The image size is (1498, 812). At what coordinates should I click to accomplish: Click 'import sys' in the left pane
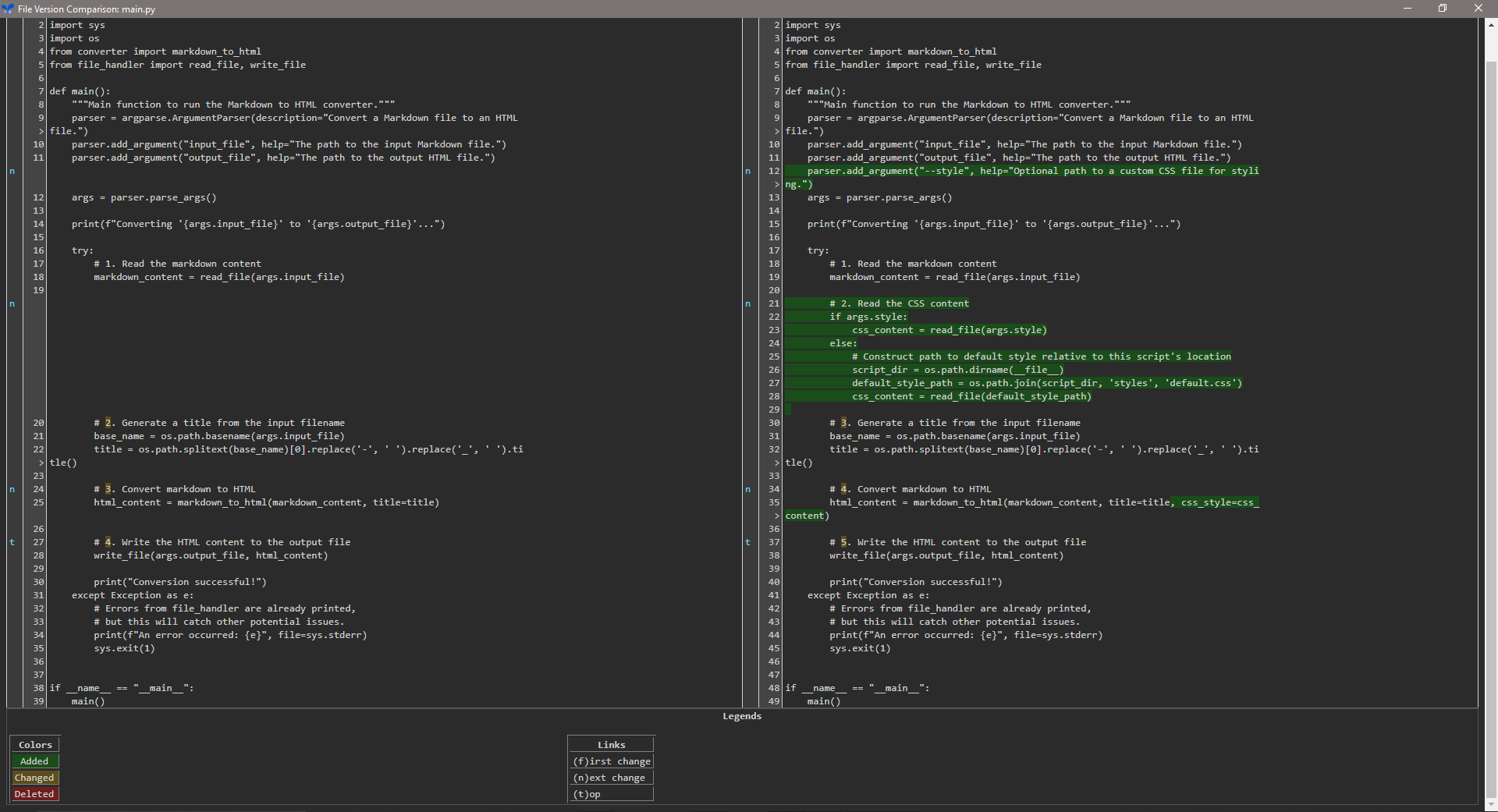(x=77, y=26)
